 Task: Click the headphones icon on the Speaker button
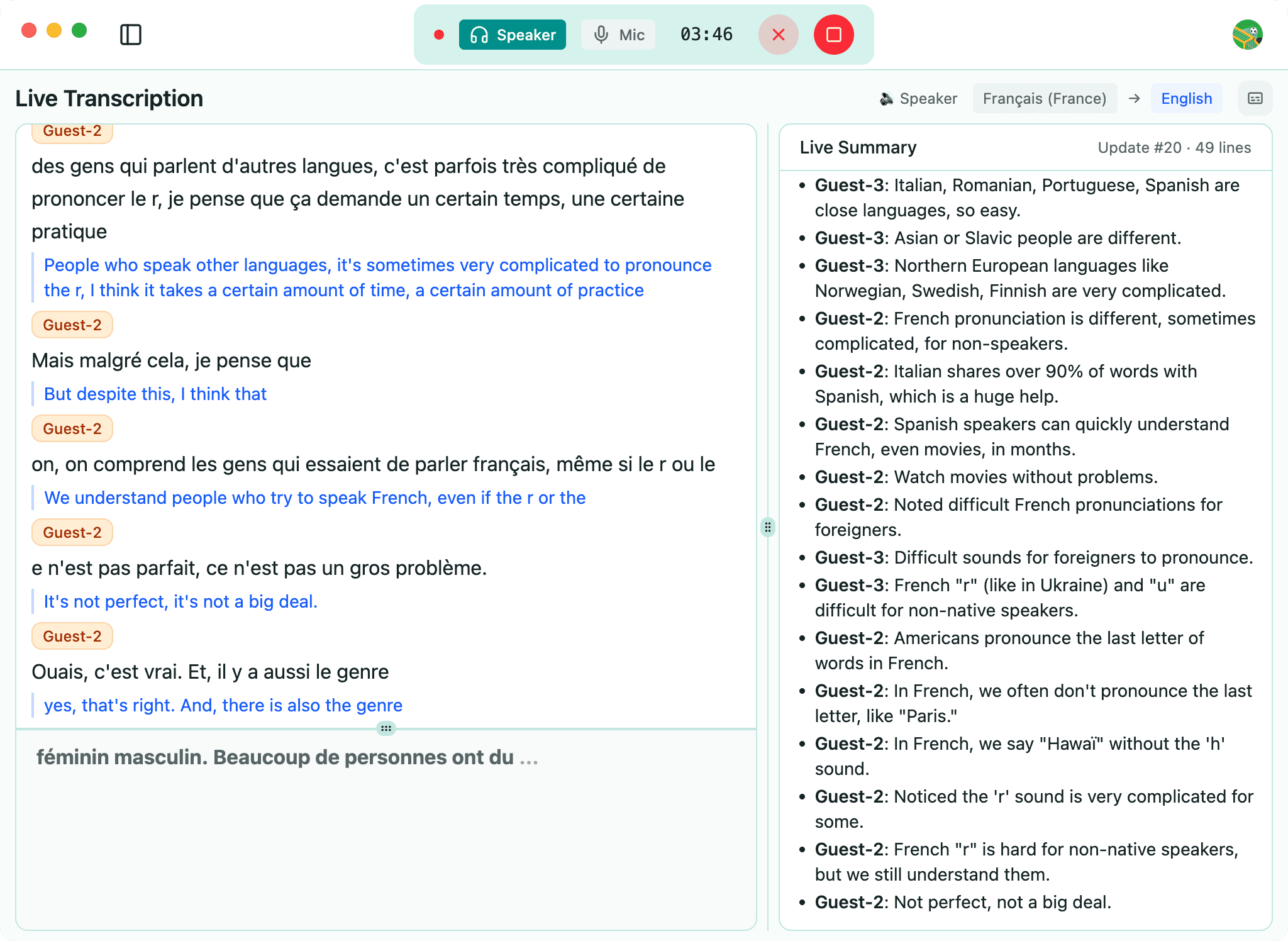(480, 35)
